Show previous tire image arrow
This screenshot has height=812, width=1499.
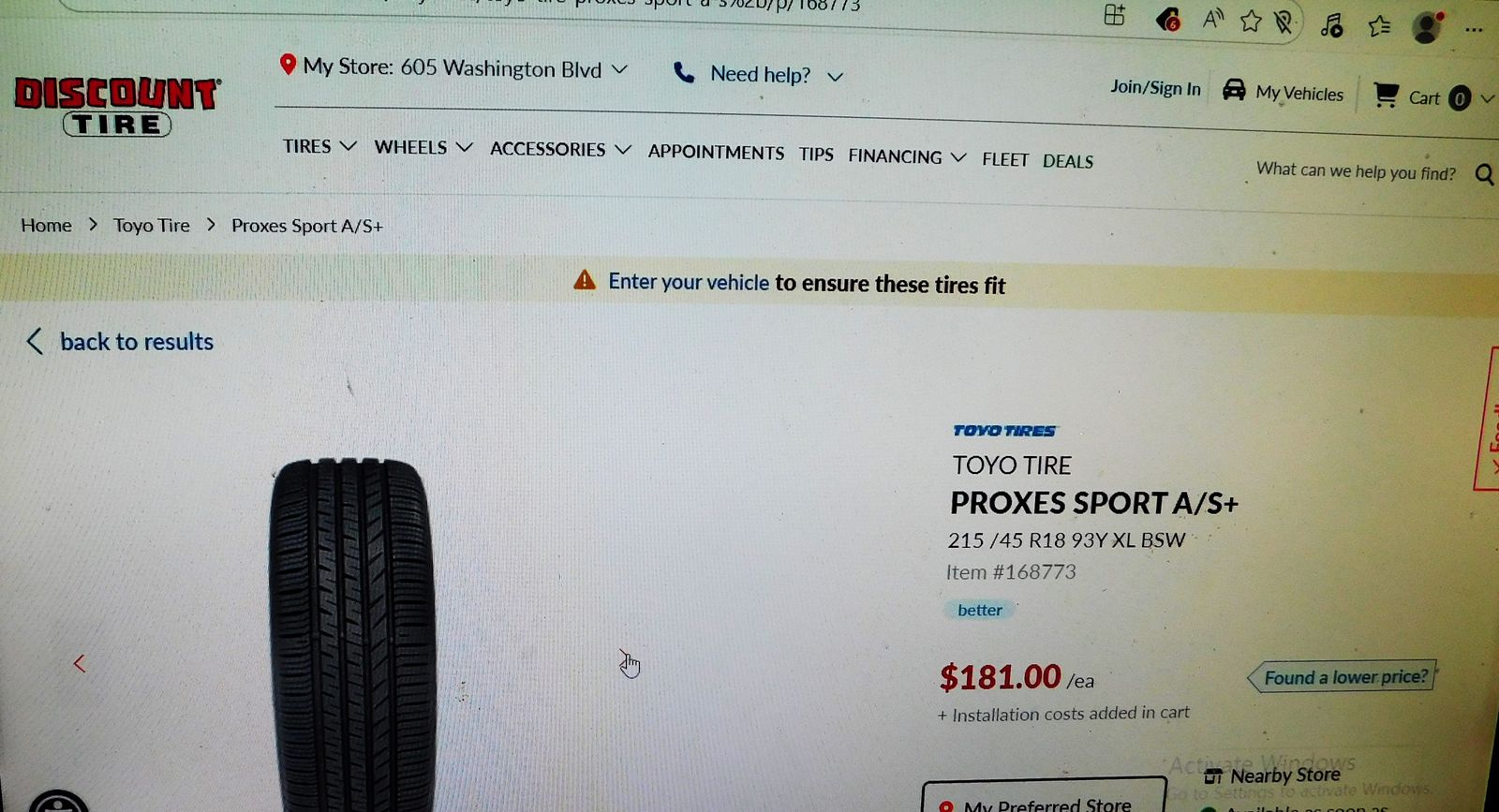(x=80, y=664)
